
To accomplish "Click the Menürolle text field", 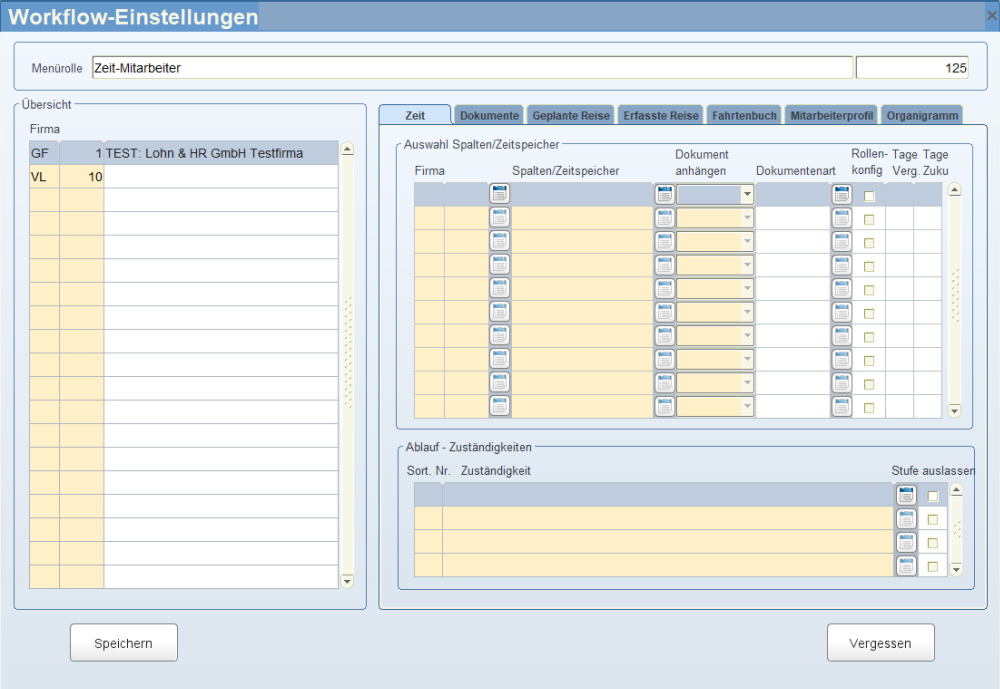I will click(472, 68).
